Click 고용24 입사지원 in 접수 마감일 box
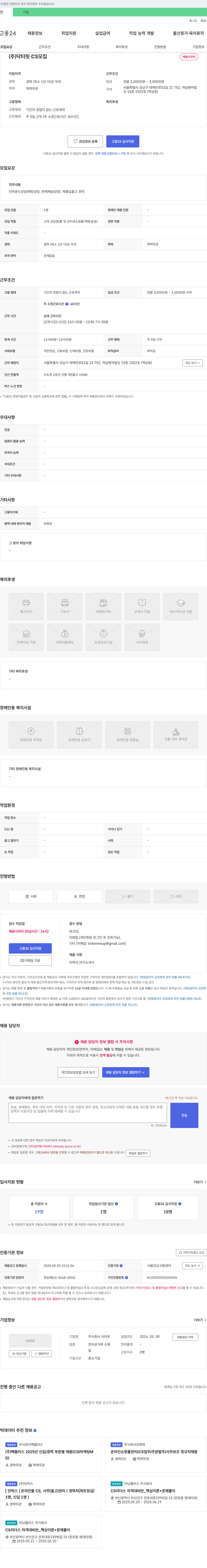Screen dimensions: 207x1568 [x=30, y=948]
